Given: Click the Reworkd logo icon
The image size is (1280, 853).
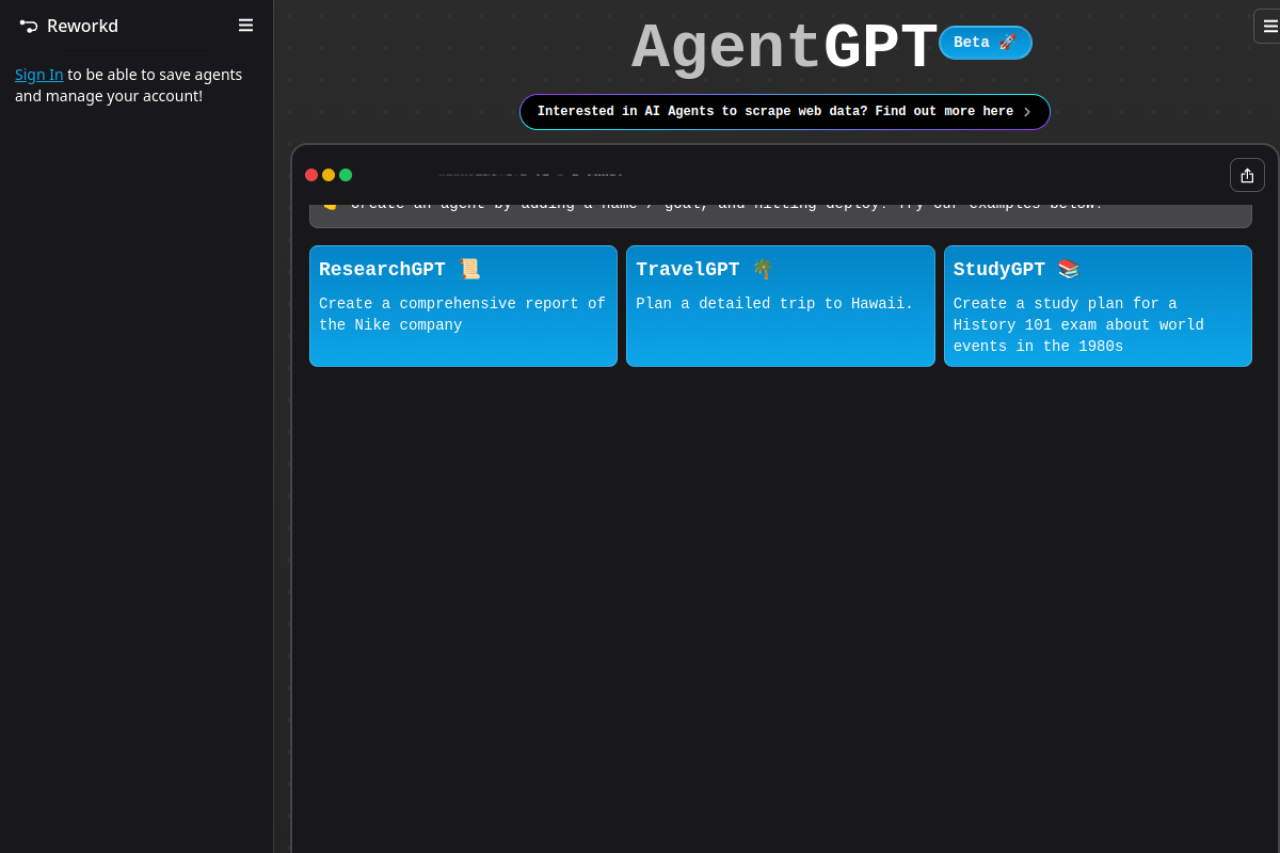Looking at the screenshot, I should point(29,26).
